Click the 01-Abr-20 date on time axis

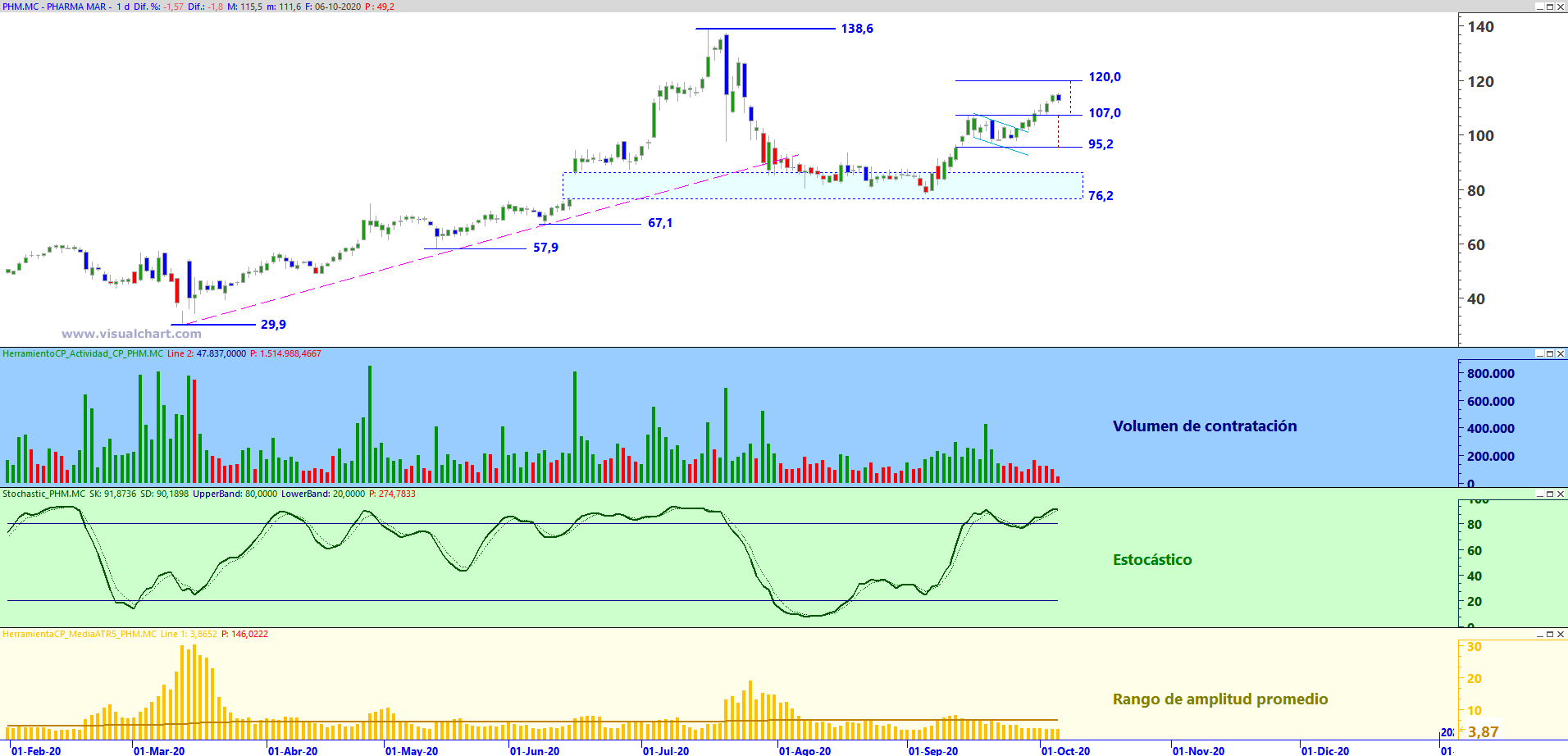click(x=293, y=750)
